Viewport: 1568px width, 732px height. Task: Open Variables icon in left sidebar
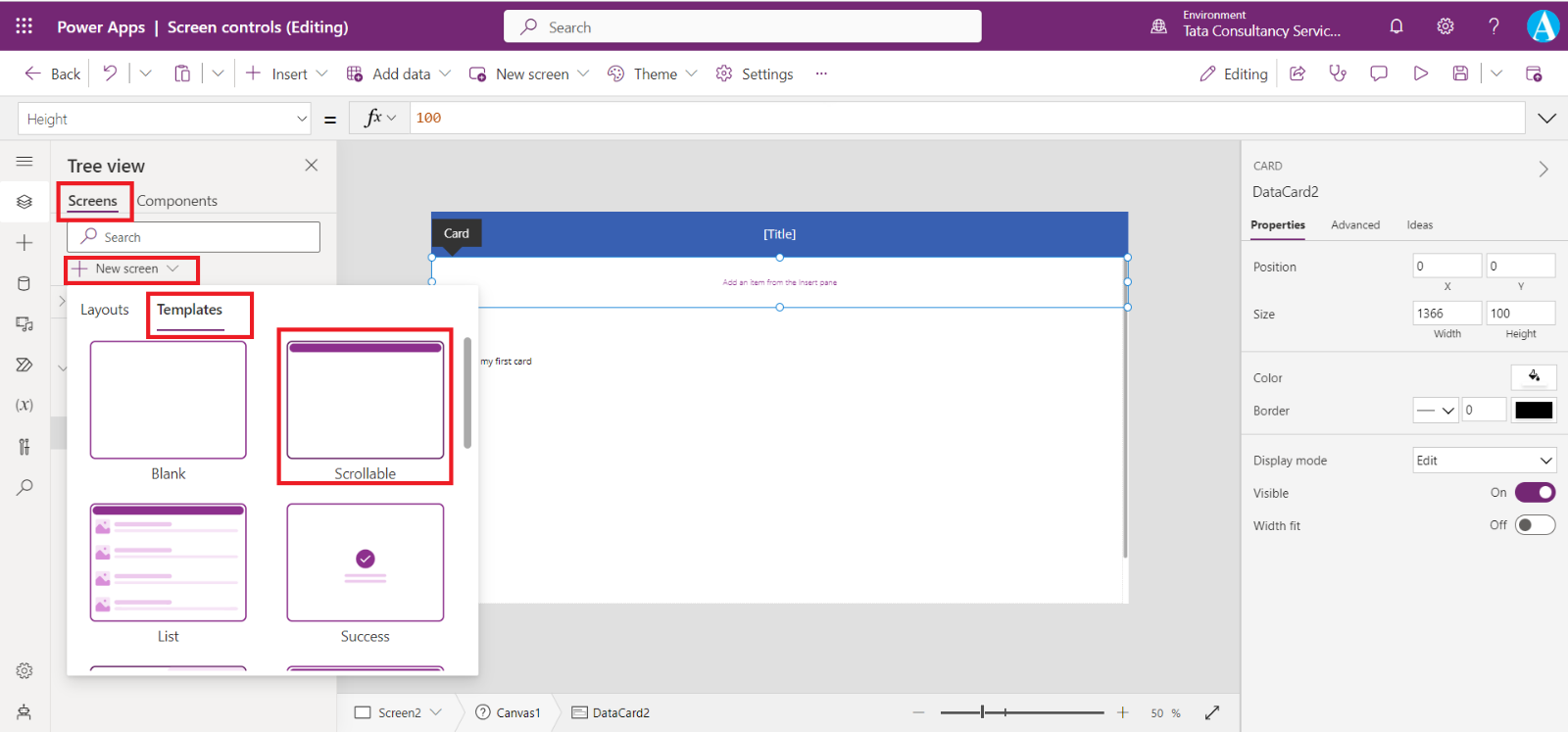point(24,405)
